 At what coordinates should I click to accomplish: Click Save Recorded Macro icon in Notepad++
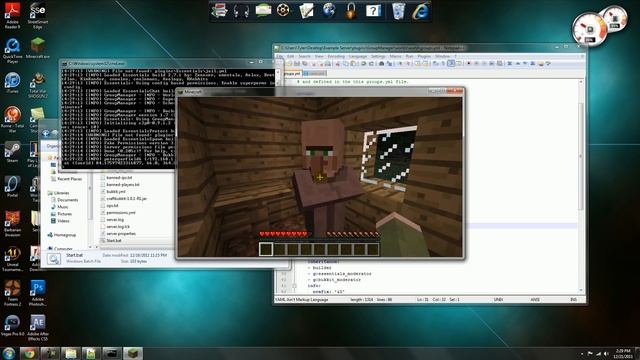pos(500,64)
